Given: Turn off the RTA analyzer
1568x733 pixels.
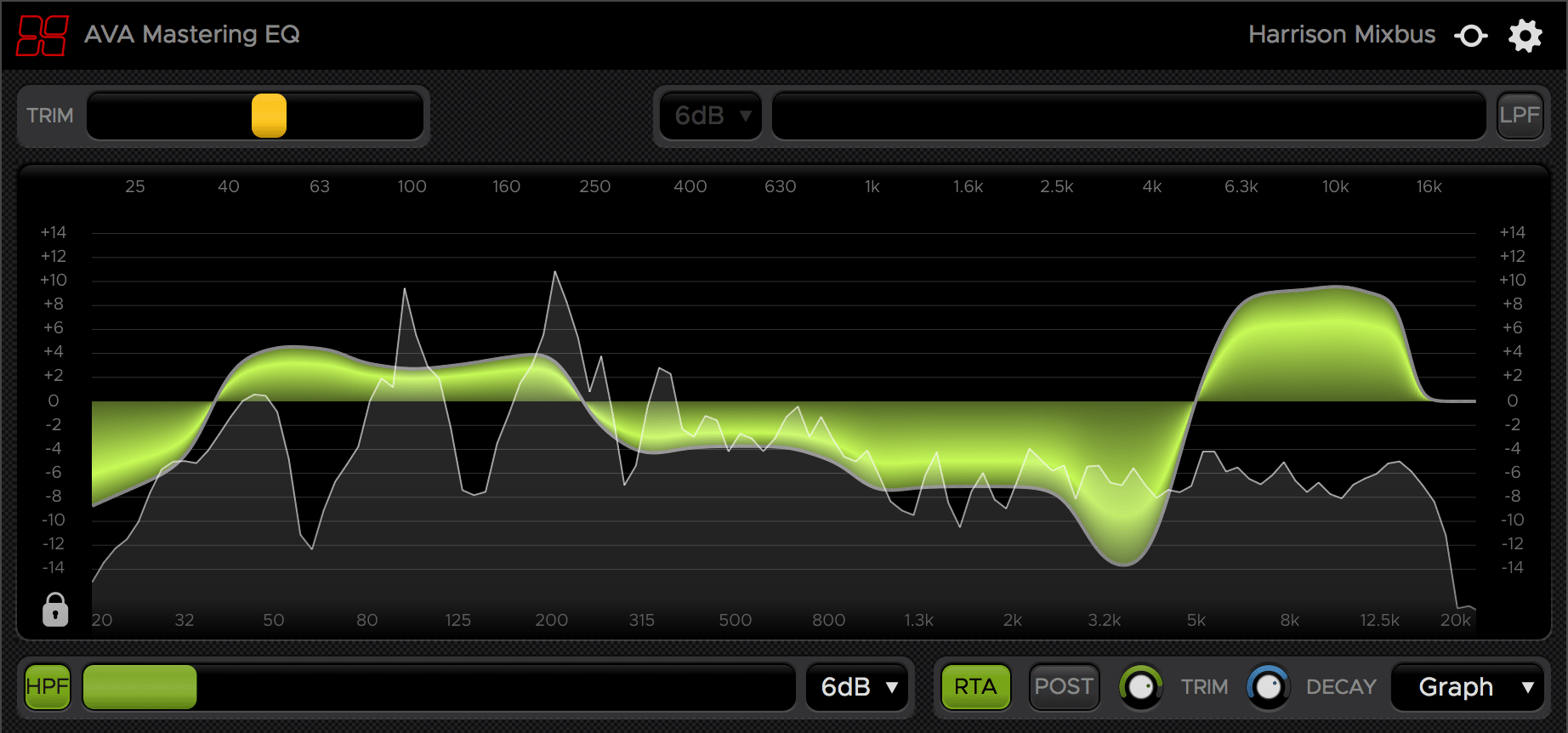Looking at the screenshot, I should pos(975,686).
